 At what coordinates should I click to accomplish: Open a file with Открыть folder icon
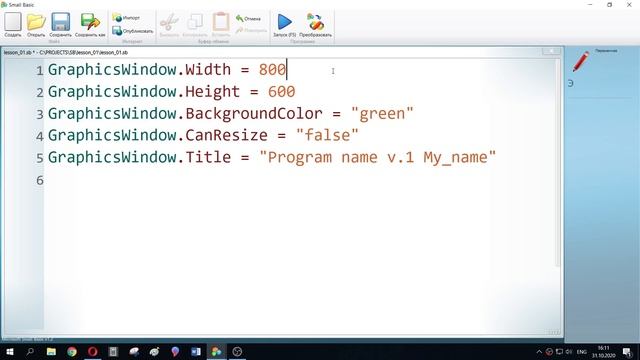tap(36, 24)
